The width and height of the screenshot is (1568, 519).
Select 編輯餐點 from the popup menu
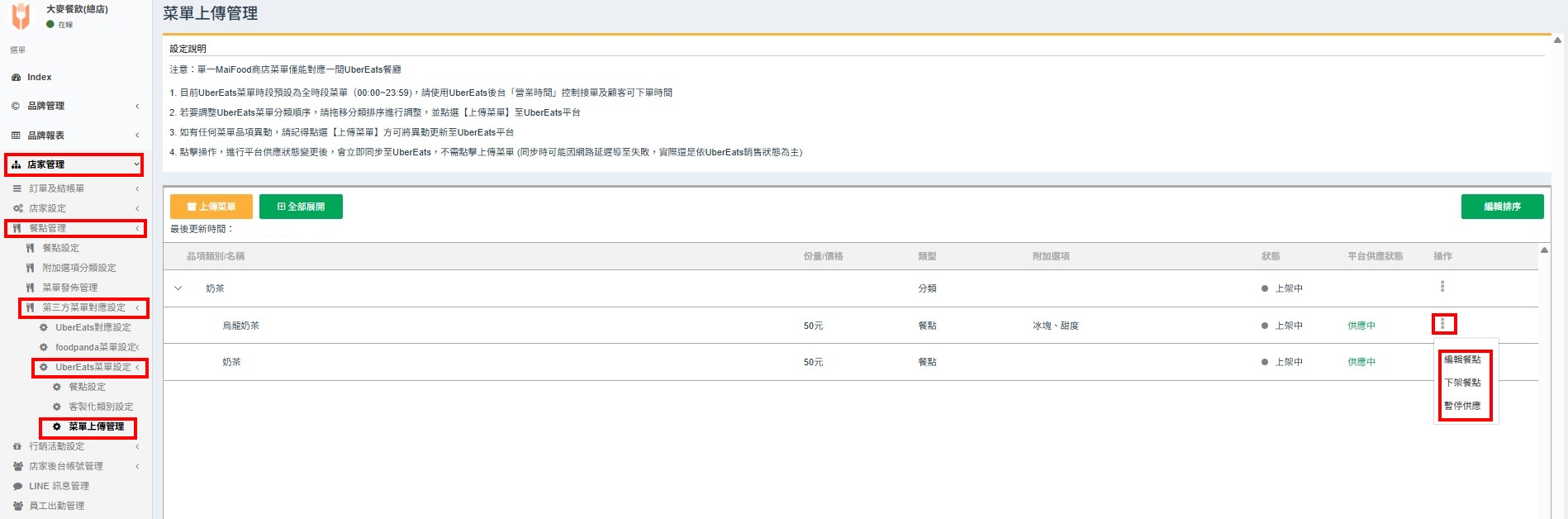click(1462, 359)
